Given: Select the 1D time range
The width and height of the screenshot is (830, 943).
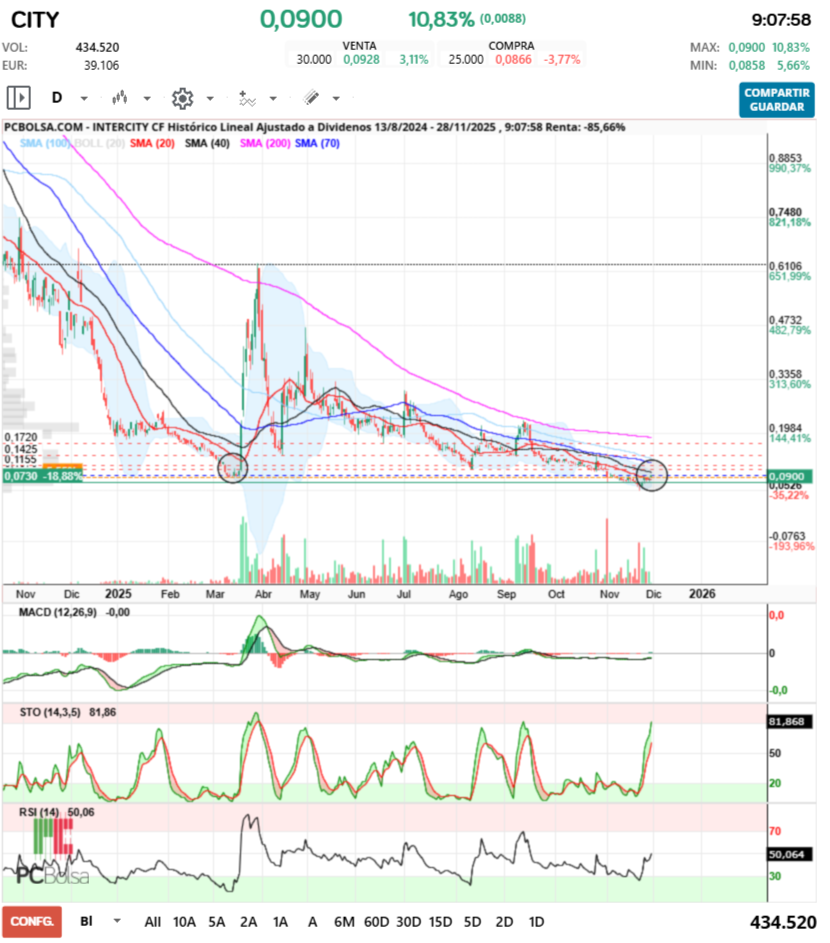Looking at the screenshot, I should coord(536,922).
